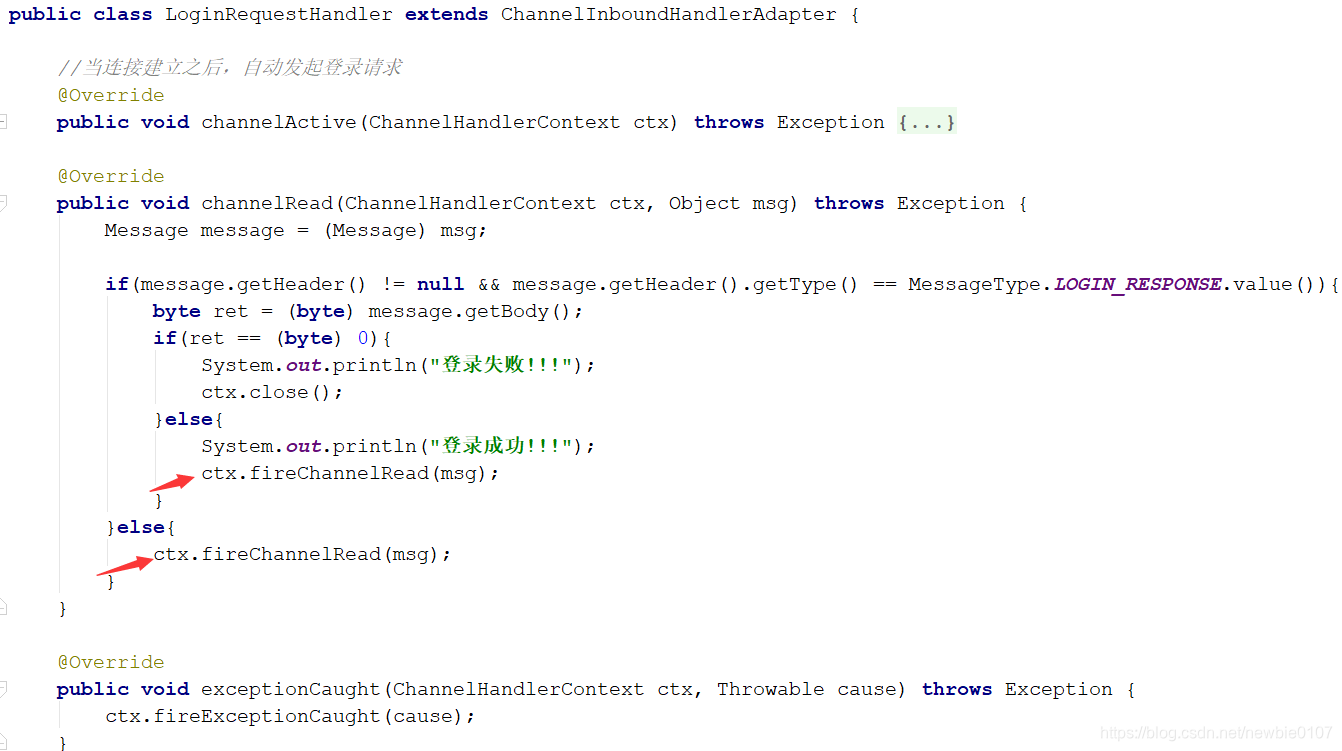Click the @Override annotation above channelActive
The width and height of the screenshot is (1342, 751).
click(111, 95)
